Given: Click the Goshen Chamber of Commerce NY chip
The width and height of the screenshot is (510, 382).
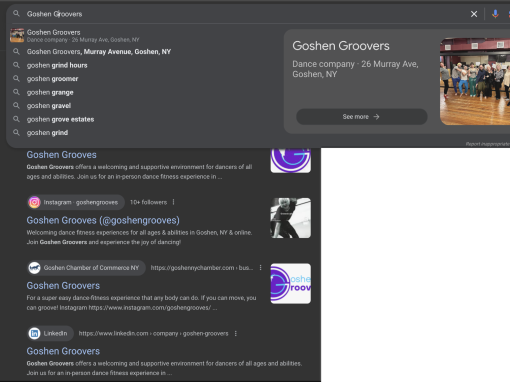Looking at the screenshot, I should coord(86,268).
